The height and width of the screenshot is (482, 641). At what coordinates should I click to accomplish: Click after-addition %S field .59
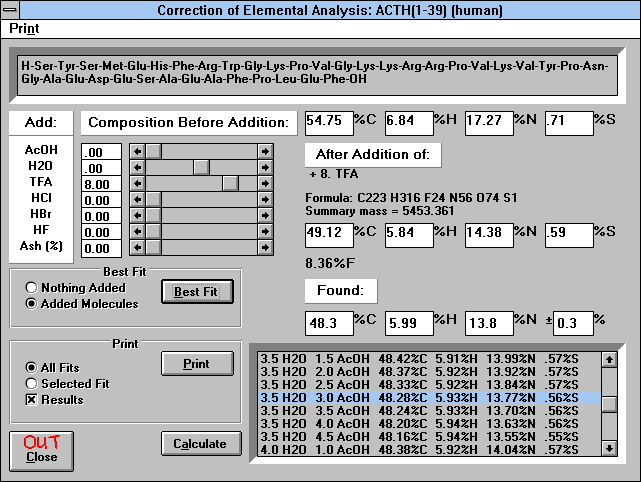click(569, 235)
